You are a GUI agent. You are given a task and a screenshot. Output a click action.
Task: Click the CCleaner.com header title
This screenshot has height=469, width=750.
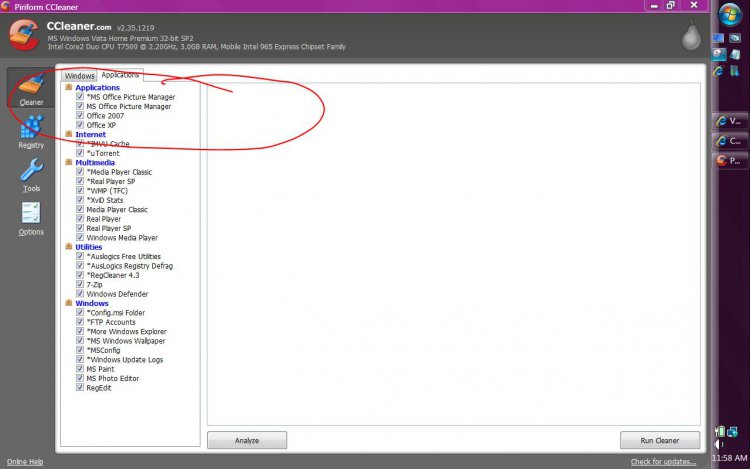pyautogui.click(x=79, y=27)
